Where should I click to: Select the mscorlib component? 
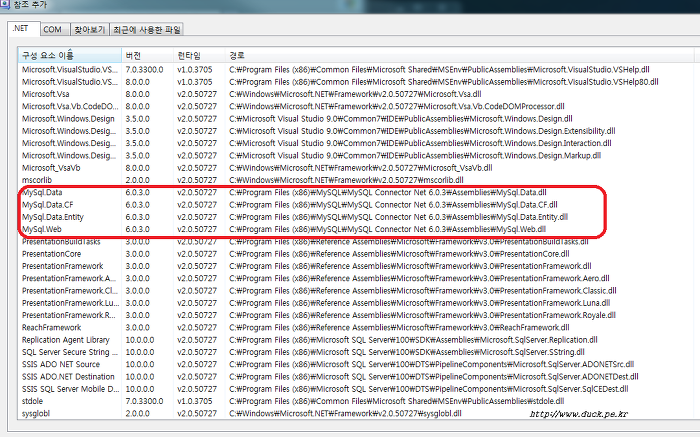pyautogui.click(x=37, y=180)
